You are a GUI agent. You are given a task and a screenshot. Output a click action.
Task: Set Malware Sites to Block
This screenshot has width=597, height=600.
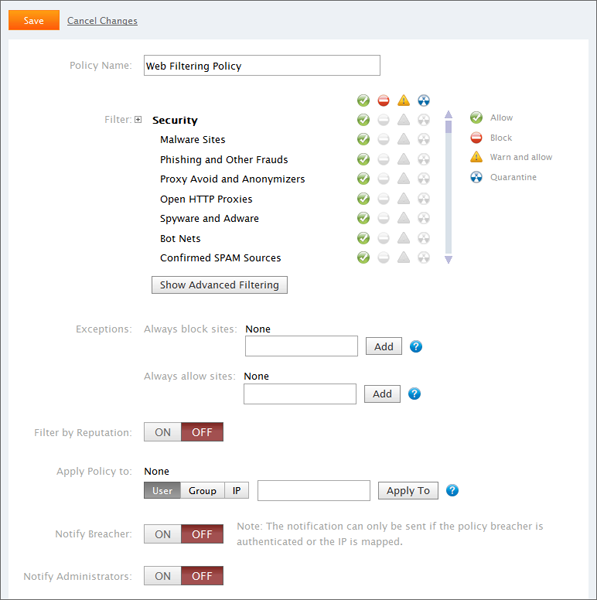pyautogui.click(x=383, y=139)
